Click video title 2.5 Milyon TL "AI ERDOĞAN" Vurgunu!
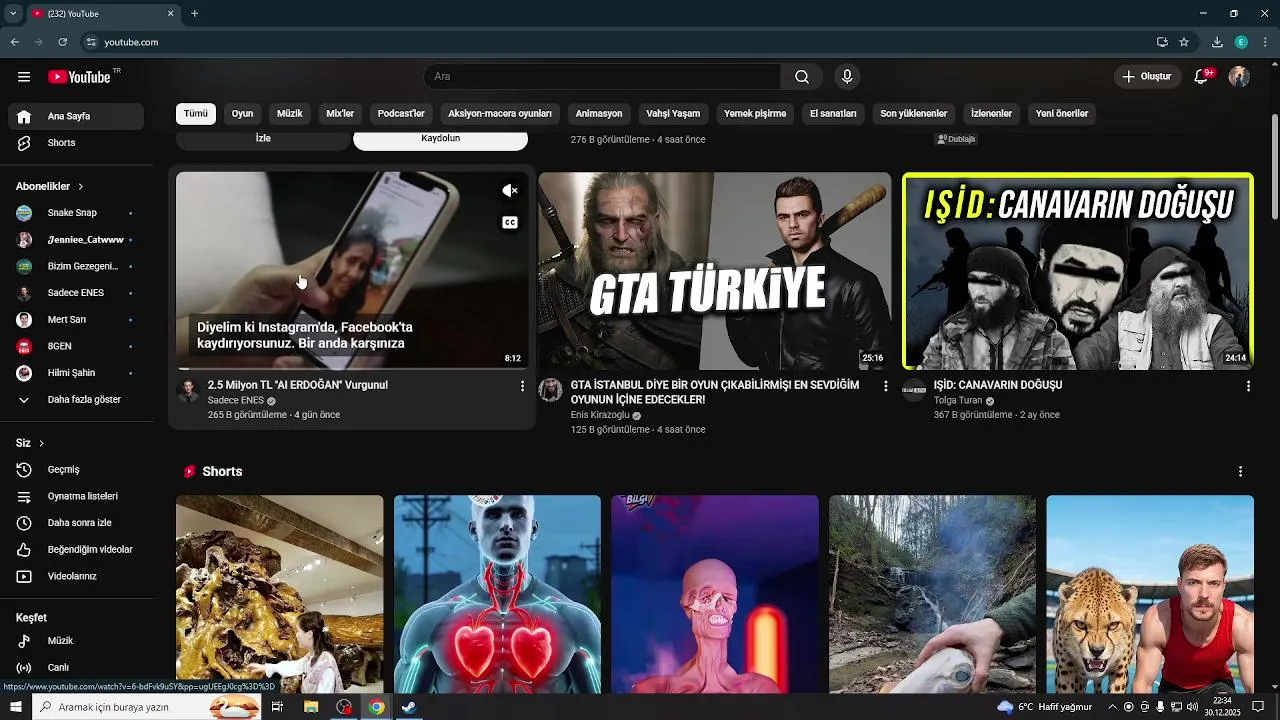The width and height of the screenshot is (1280, 720). [x=298, y=385]
